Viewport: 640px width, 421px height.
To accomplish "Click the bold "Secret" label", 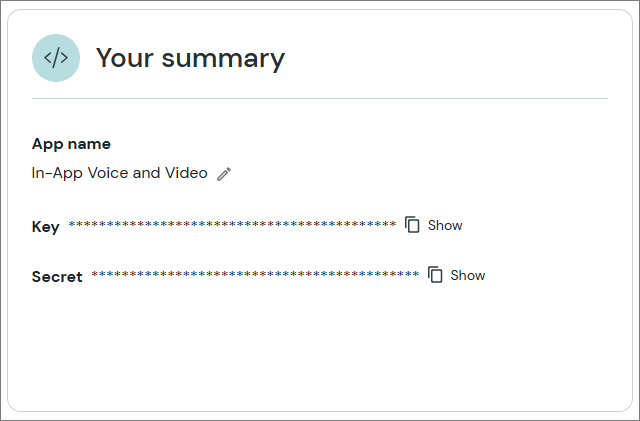I will [x=57, y=276].
